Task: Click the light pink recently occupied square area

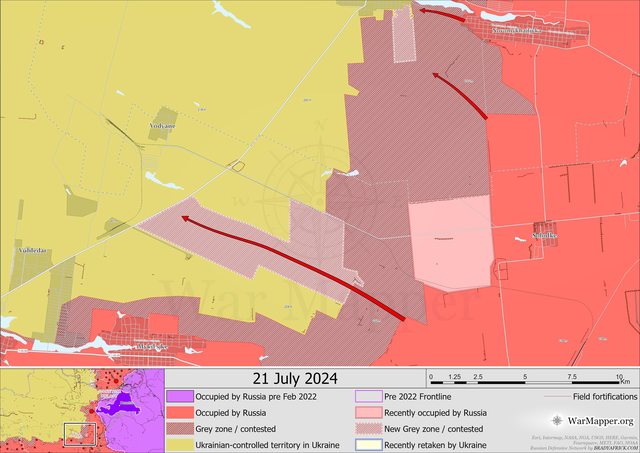Action: (452, 245)
